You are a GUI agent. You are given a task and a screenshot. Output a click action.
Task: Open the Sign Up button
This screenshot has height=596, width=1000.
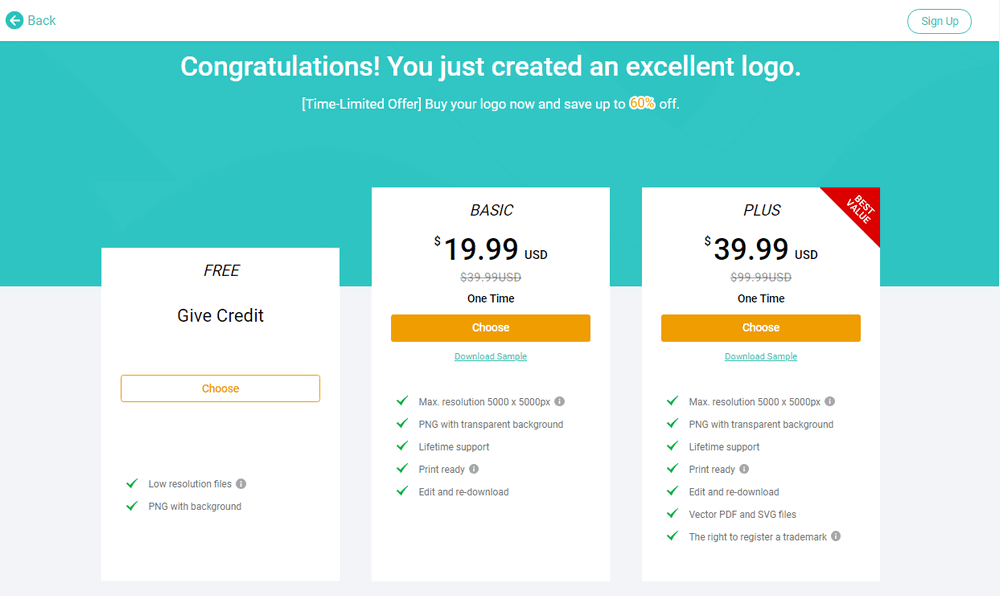(939, 21)
